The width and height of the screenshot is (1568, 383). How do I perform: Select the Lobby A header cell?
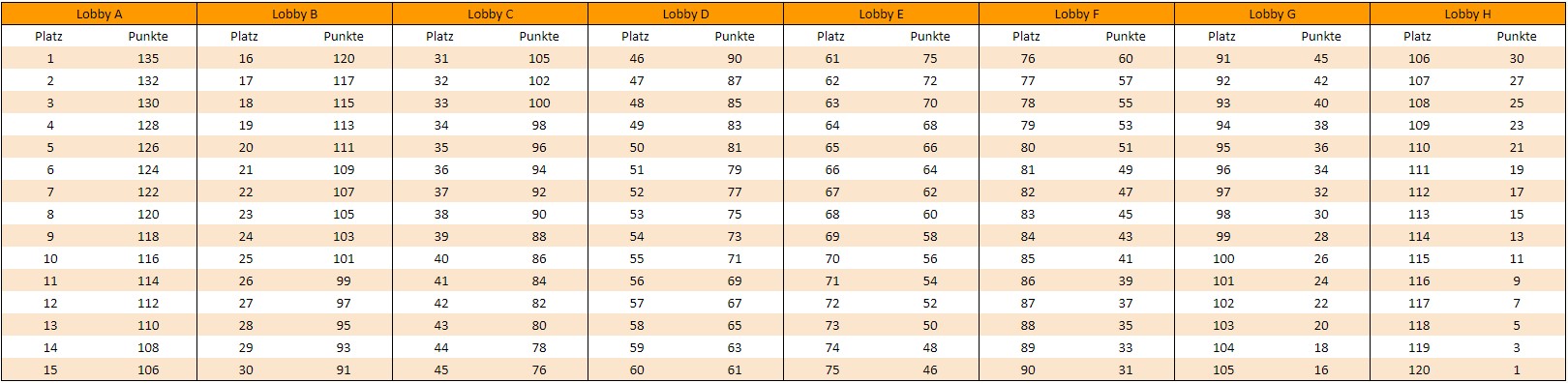click(x=99, y=14)
